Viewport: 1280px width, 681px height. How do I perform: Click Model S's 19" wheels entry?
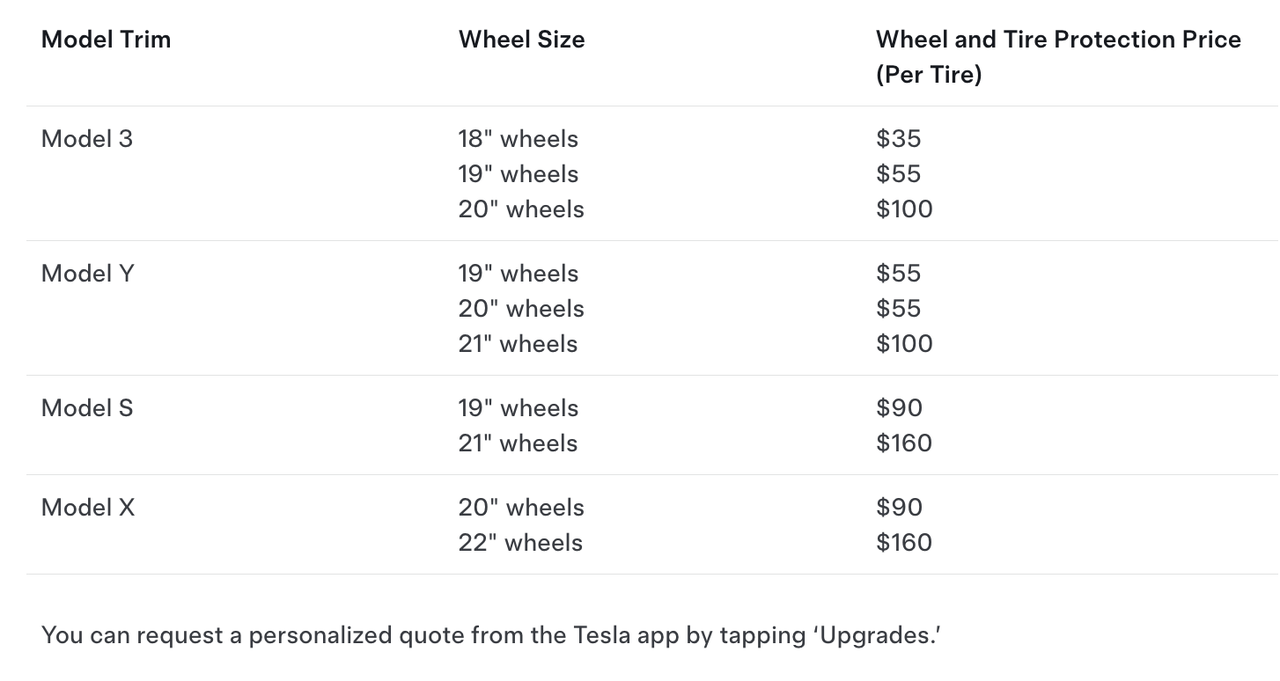(x=518, y=408)
